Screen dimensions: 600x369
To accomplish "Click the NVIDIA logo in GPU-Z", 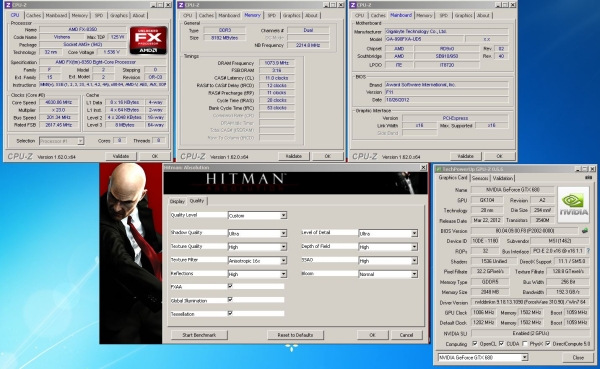I will tap(573, 205).
